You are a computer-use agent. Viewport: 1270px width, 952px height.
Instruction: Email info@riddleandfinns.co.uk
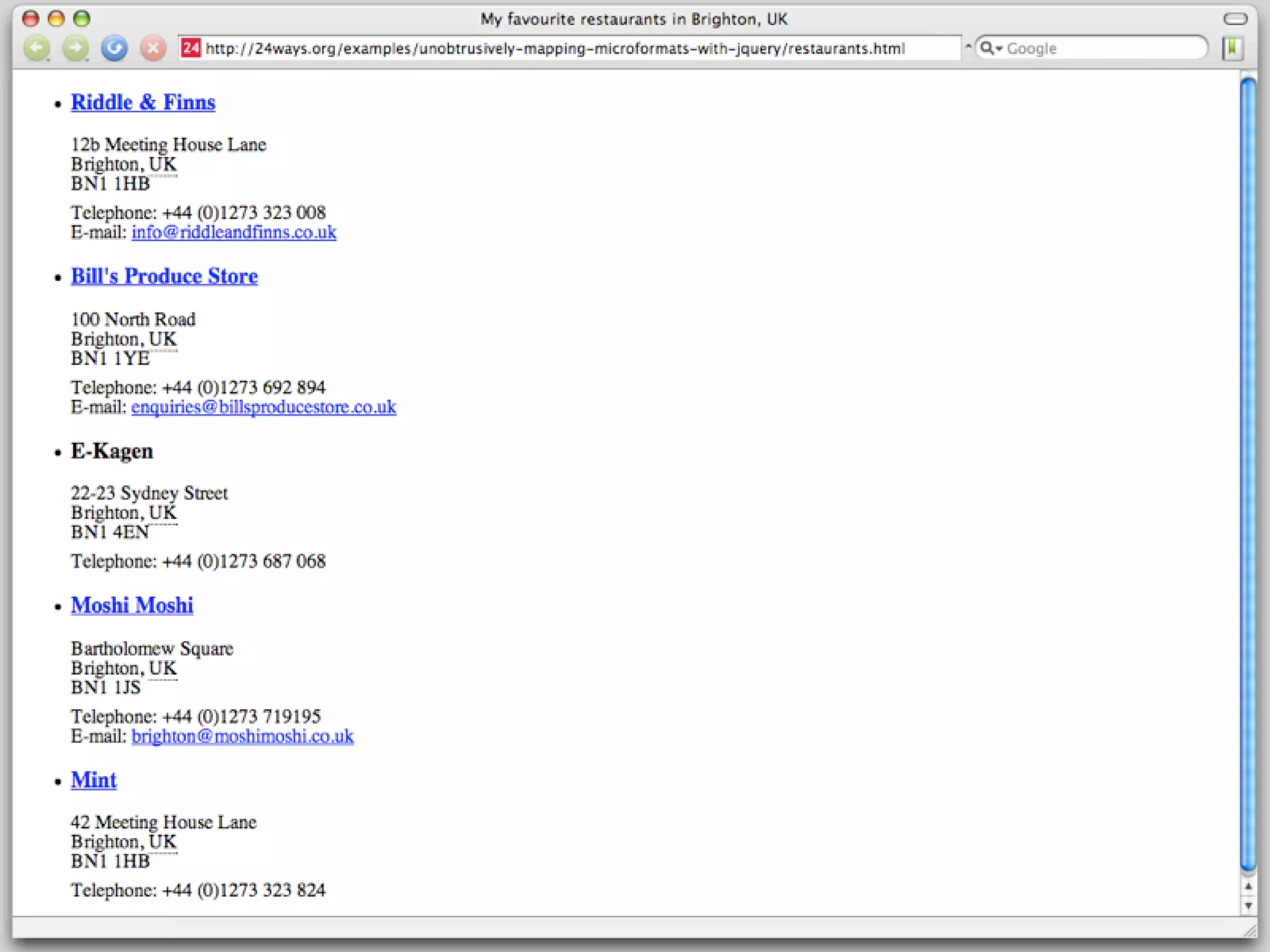234,232
